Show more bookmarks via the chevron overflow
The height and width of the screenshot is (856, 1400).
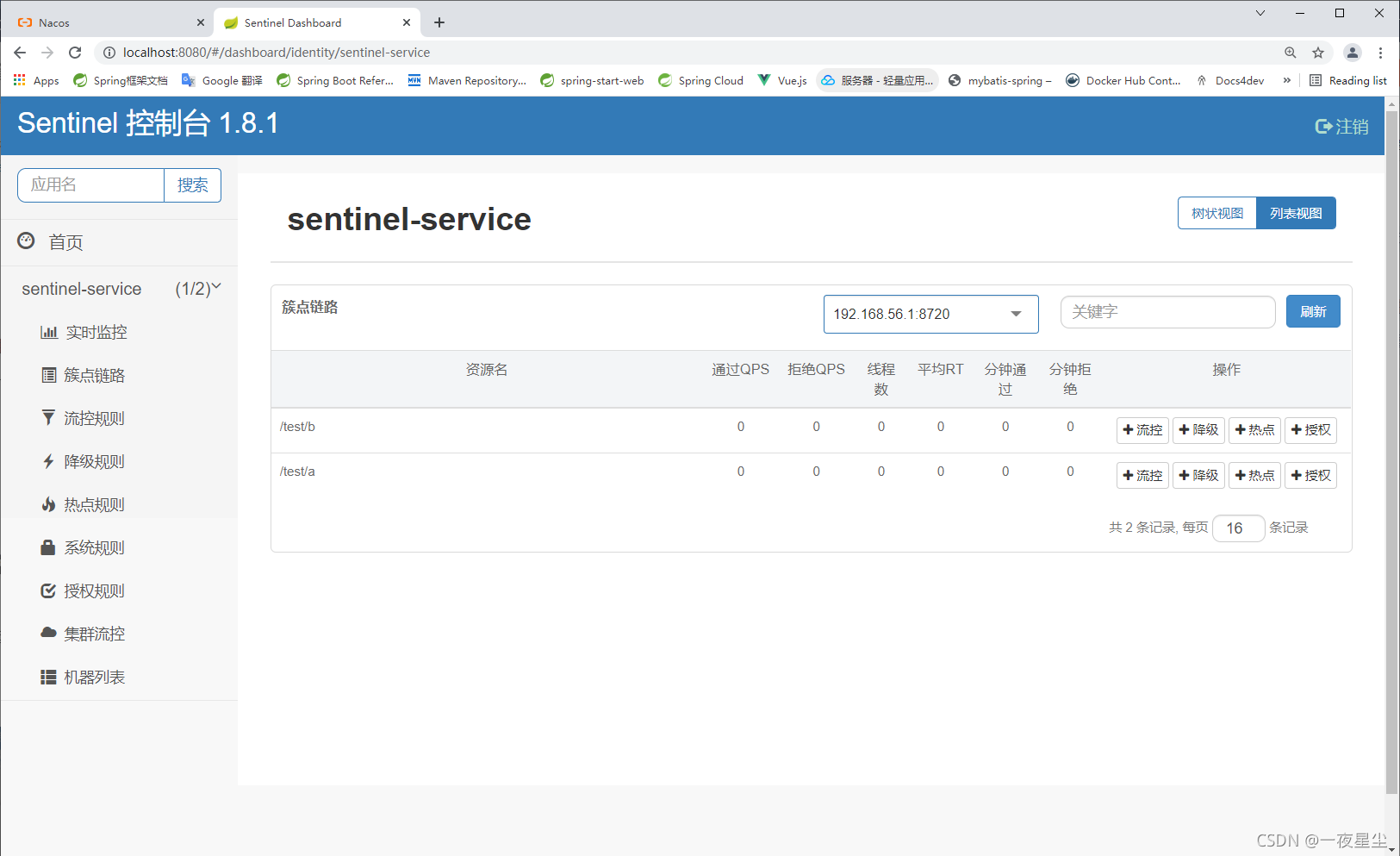tap(1287, 80)
